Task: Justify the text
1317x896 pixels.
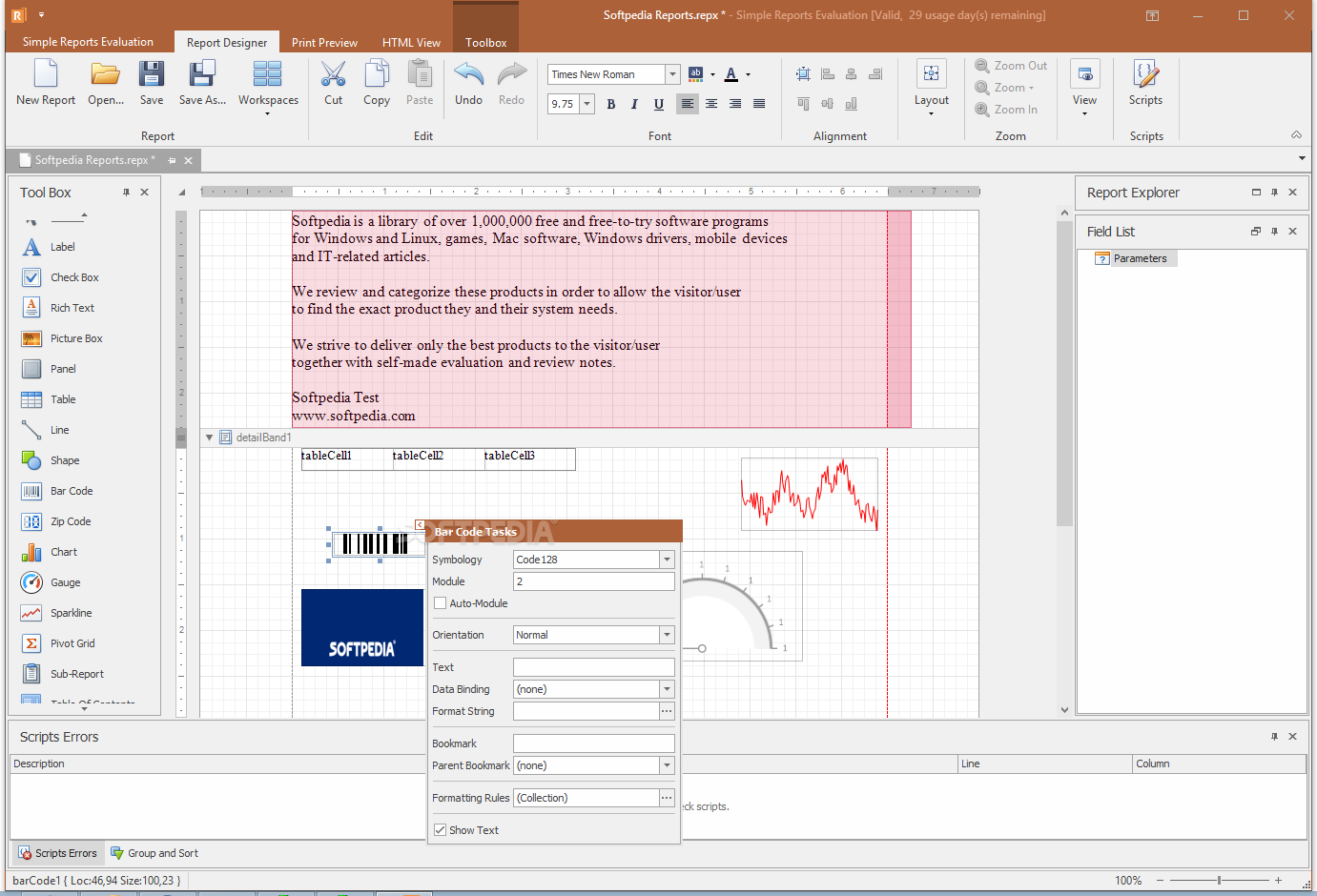Action: point(759,104)
